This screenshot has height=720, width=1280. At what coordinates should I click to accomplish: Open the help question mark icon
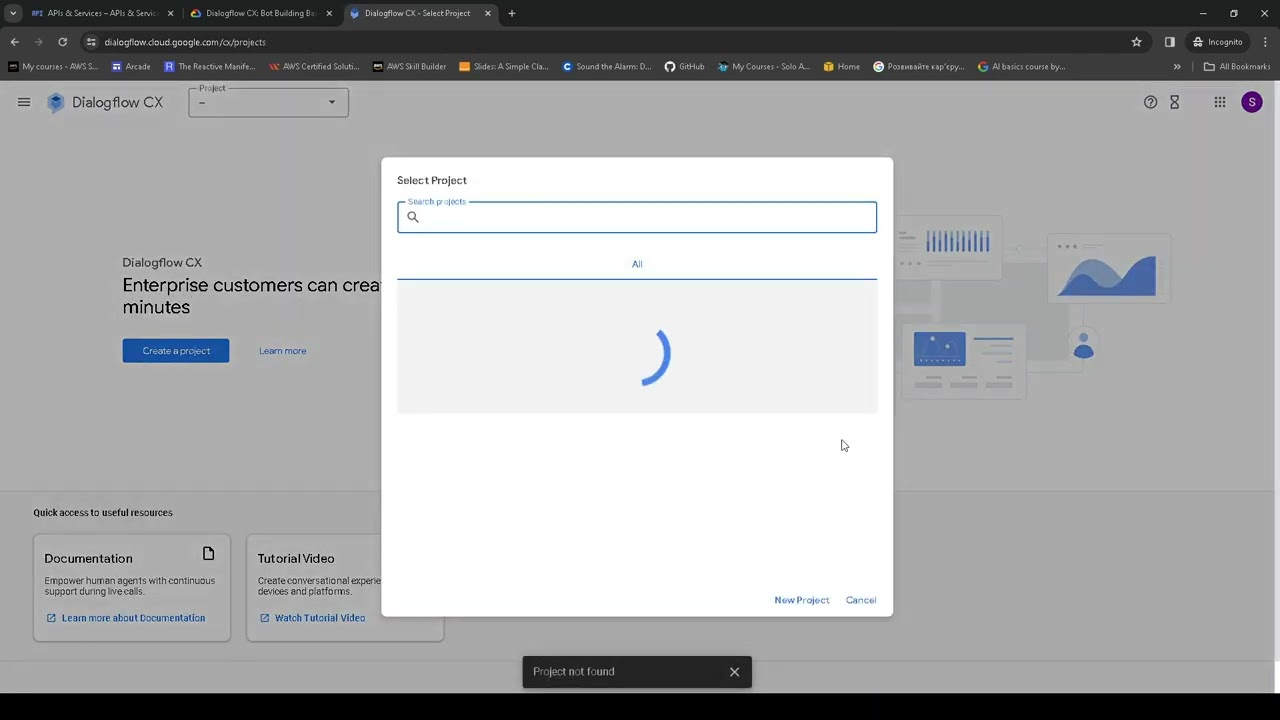(1150, 102)
